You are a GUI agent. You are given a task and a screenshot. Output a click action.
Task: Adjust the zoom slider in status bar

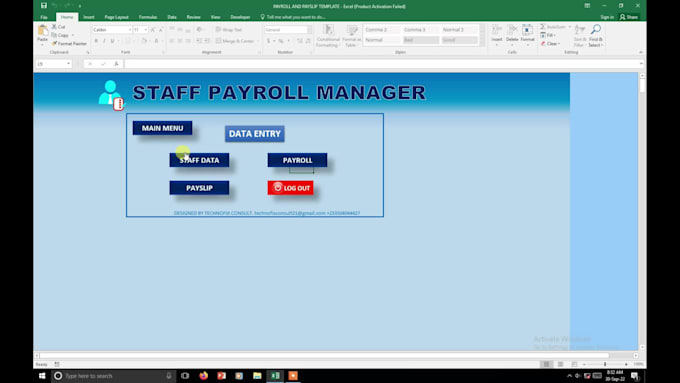[x=605, y=364]
